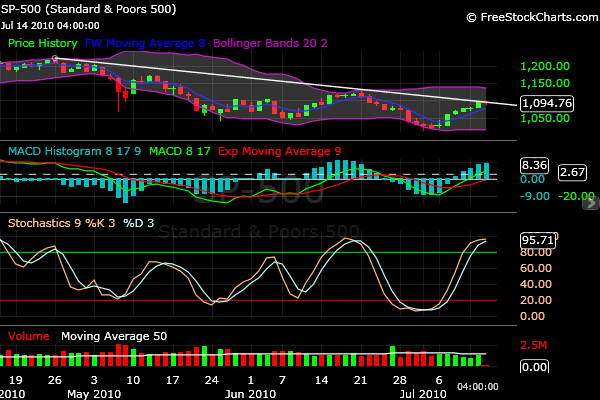Click the Moving Average 50 label
Viewport: 600px width, 400px height.
(x=114, y=336)
